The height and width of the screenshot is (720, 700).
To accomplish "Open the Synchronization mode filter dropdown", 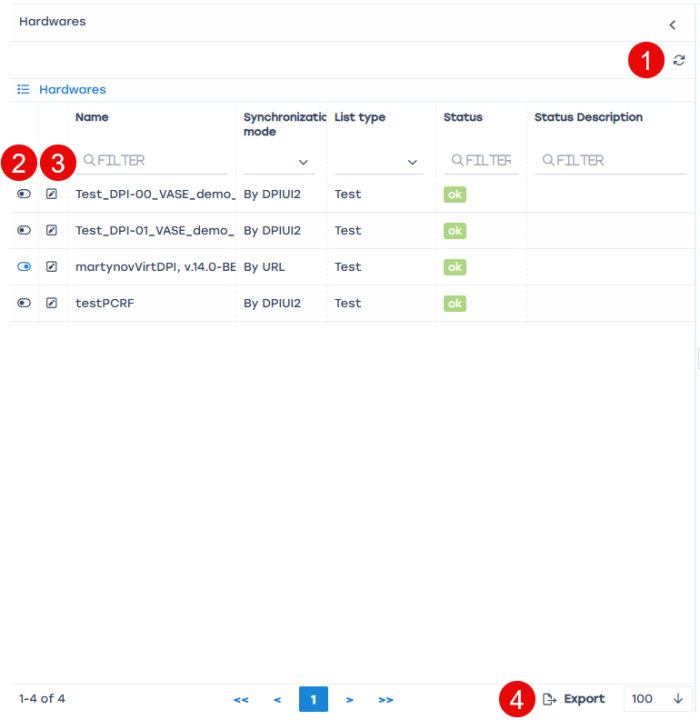I will [x=280, y=161].
